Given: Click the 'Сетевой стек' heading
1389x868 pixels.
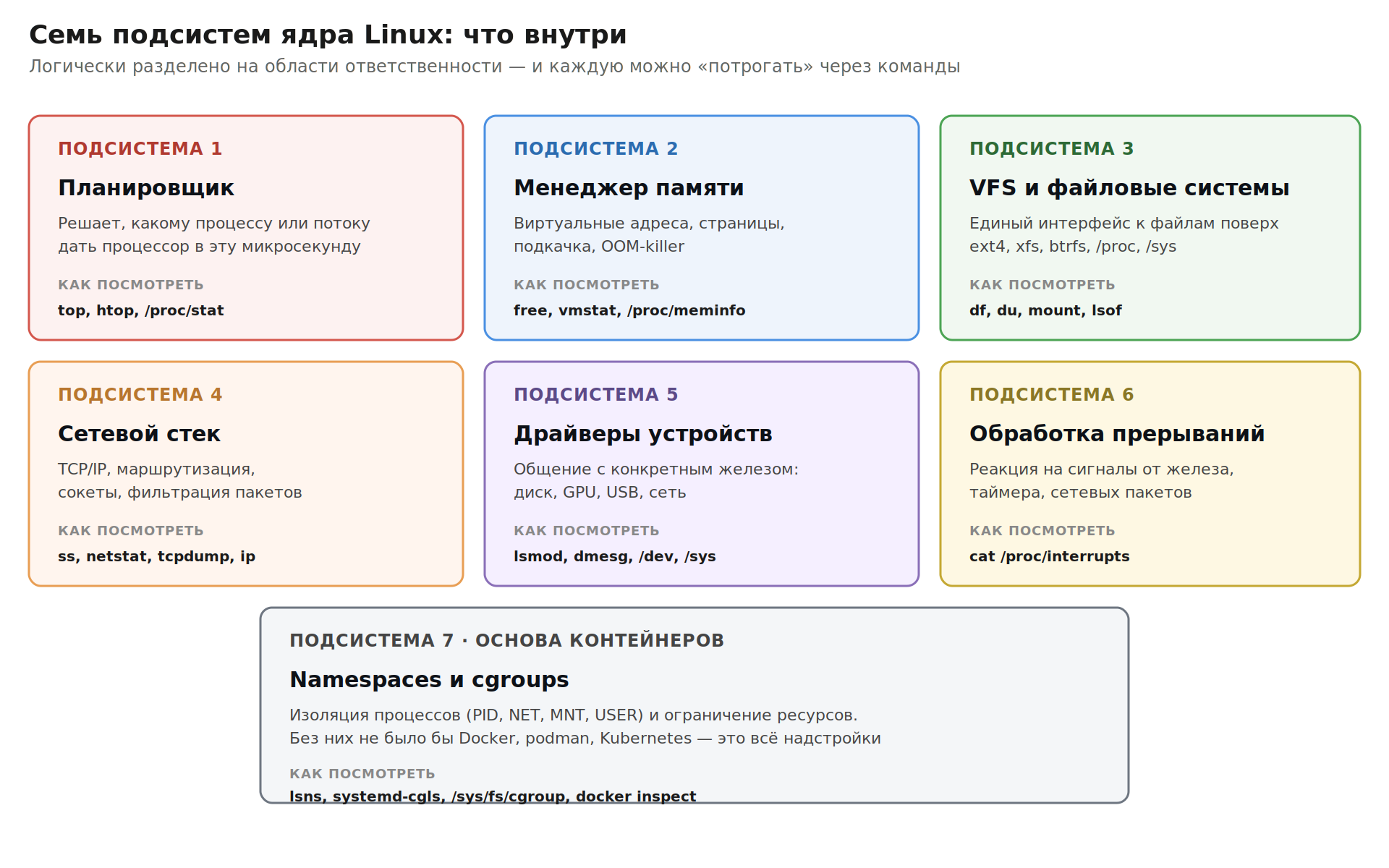Looking at the screenshot, I should (139, 434).
